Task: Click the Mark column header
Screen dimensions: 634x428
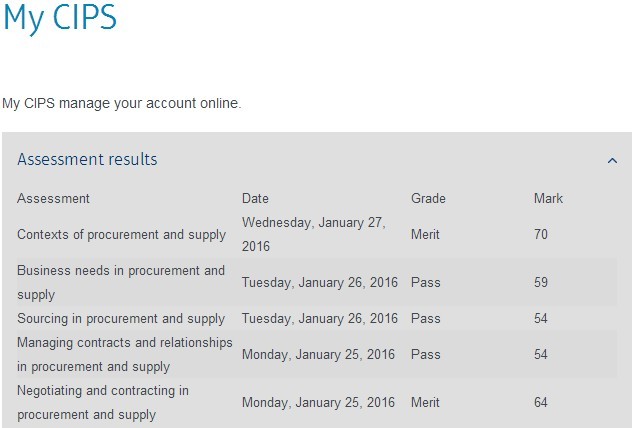Action: pyautogui.click(x=548, y=198)
